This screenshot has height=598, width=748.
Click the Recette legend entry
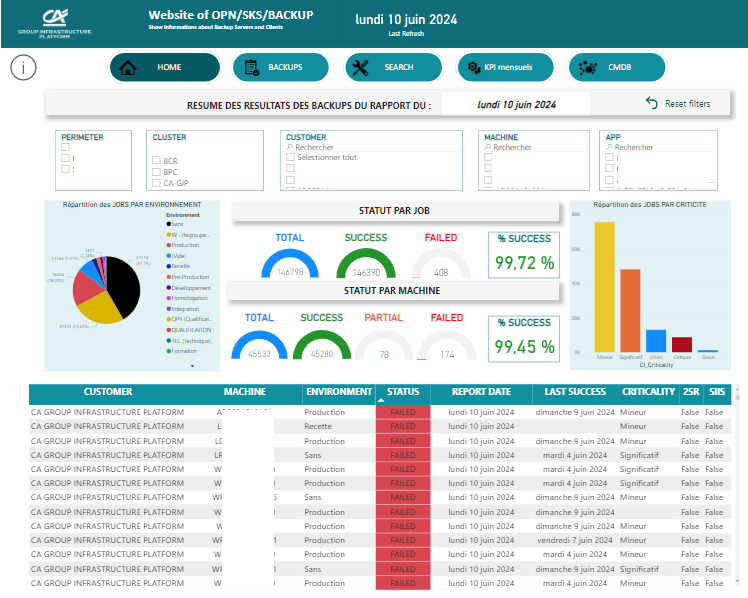pos(178,266)
